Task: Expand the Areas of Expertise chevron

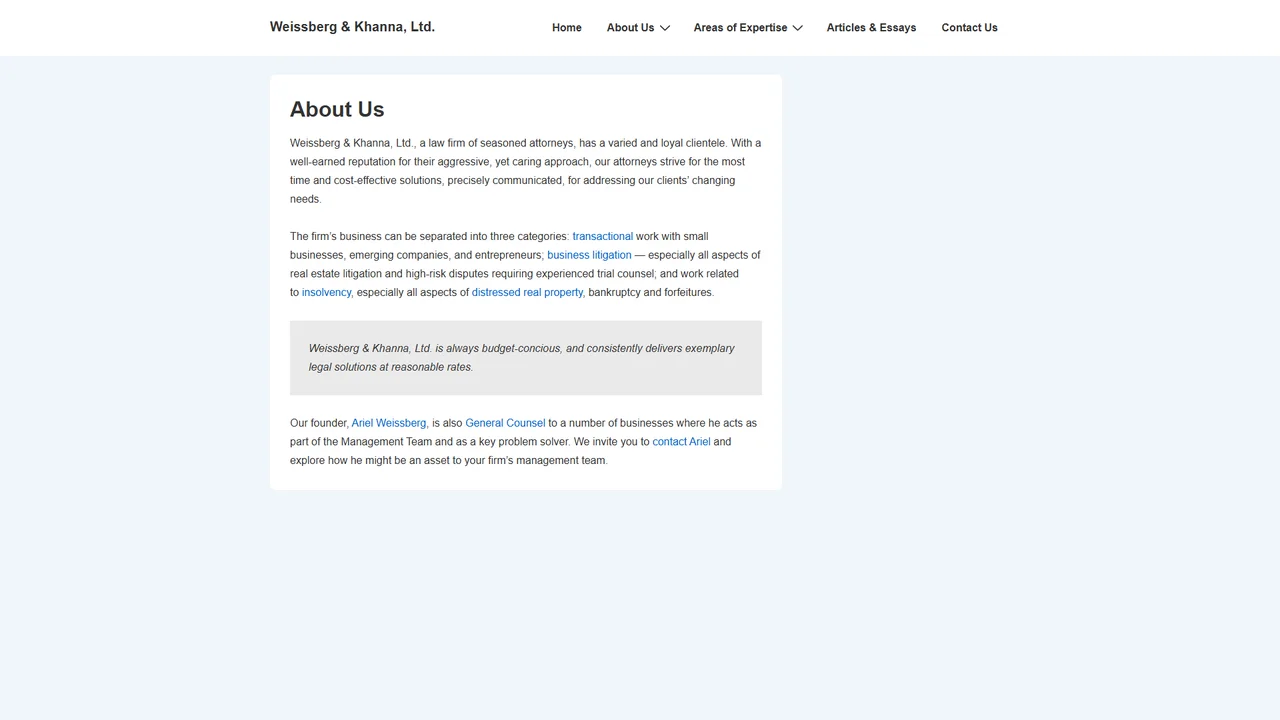Action: point(798,28)
